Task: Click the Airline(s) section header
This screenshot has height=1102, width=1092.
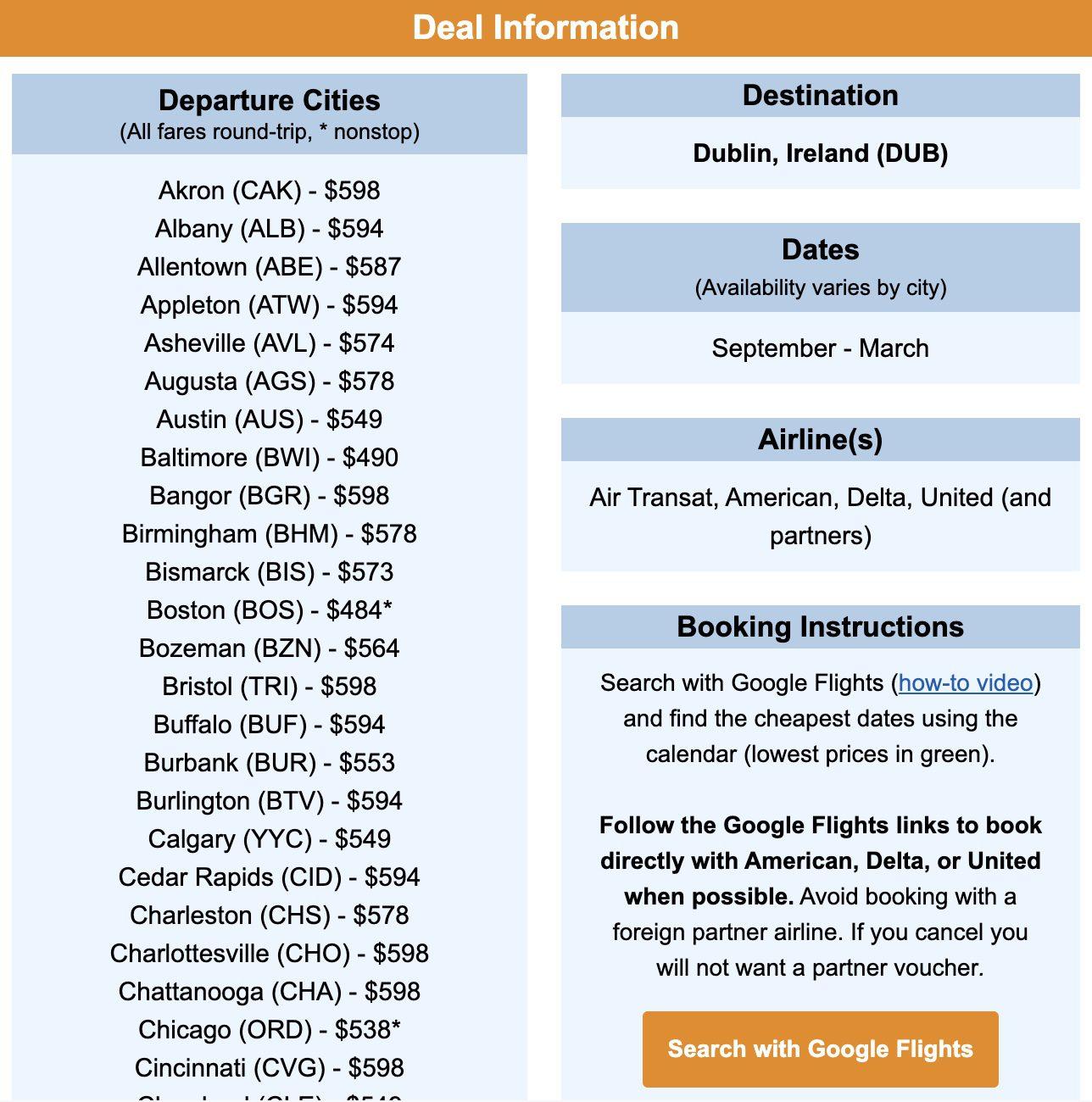Action: 820,439
